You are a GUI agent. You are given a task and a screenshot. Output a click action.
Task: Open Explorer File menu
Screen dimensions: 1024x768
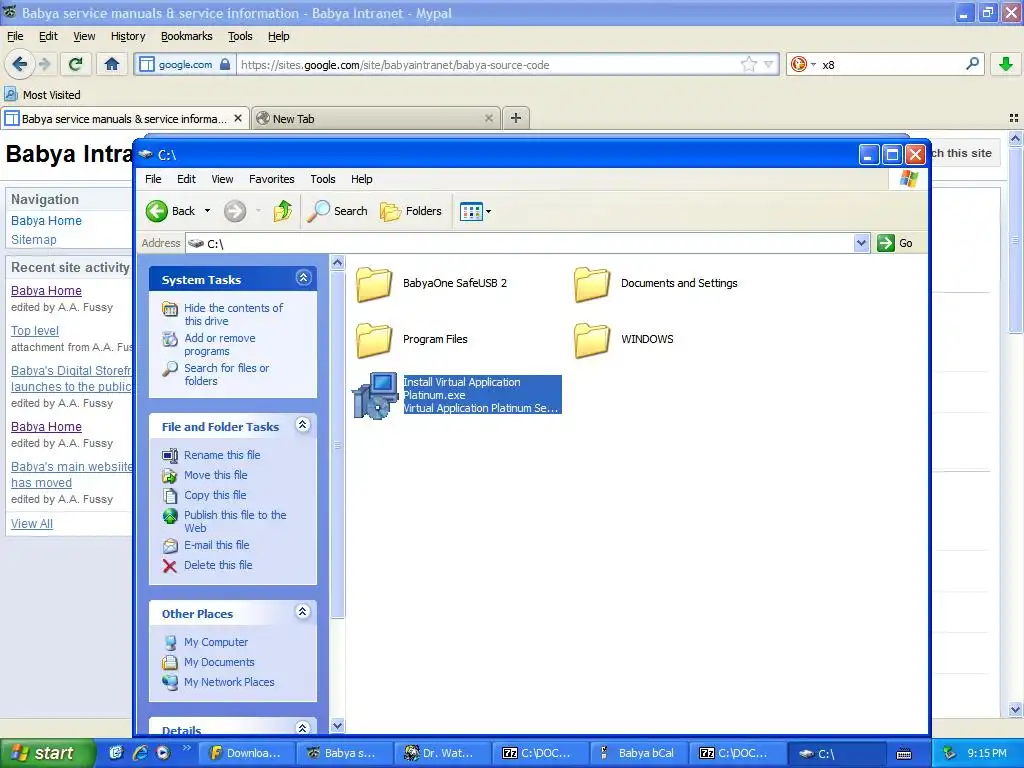click(153, 179)
